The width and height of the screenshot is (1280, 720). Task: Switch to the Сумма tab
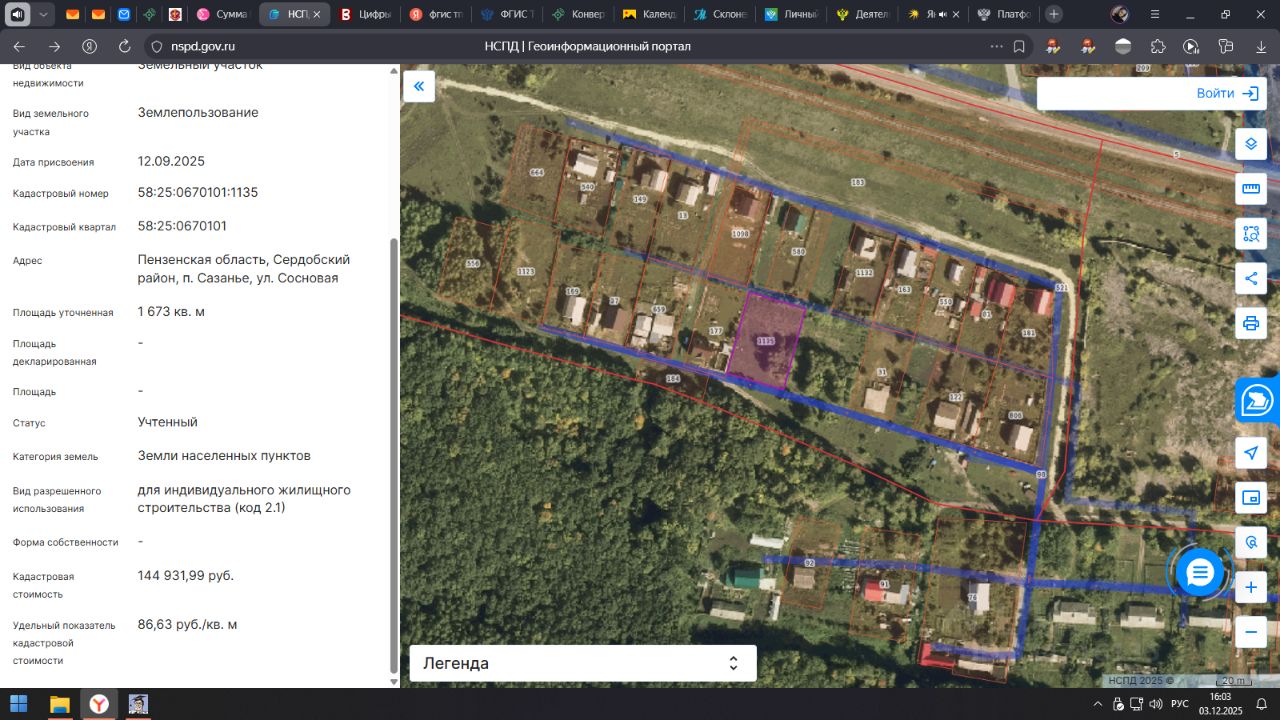[223, 15]
